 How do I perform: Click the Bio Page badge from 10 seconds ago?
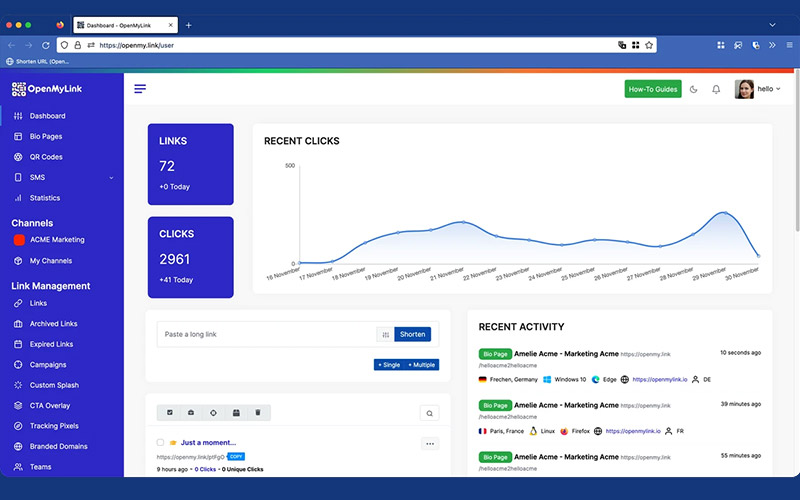[495, 354]
